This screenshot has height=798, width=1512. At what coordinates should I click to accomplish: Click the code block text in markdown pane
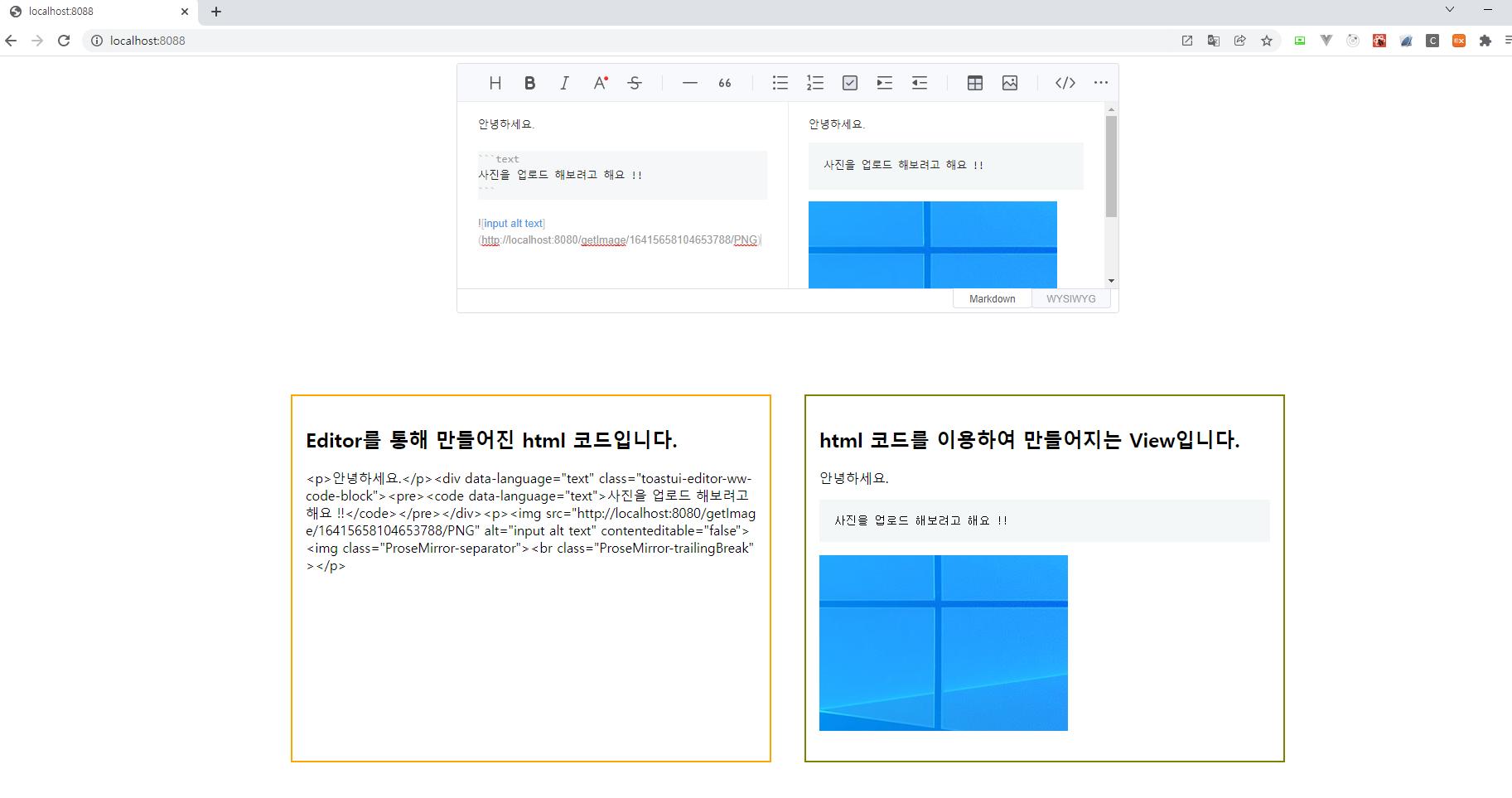[x=560, y=175]
